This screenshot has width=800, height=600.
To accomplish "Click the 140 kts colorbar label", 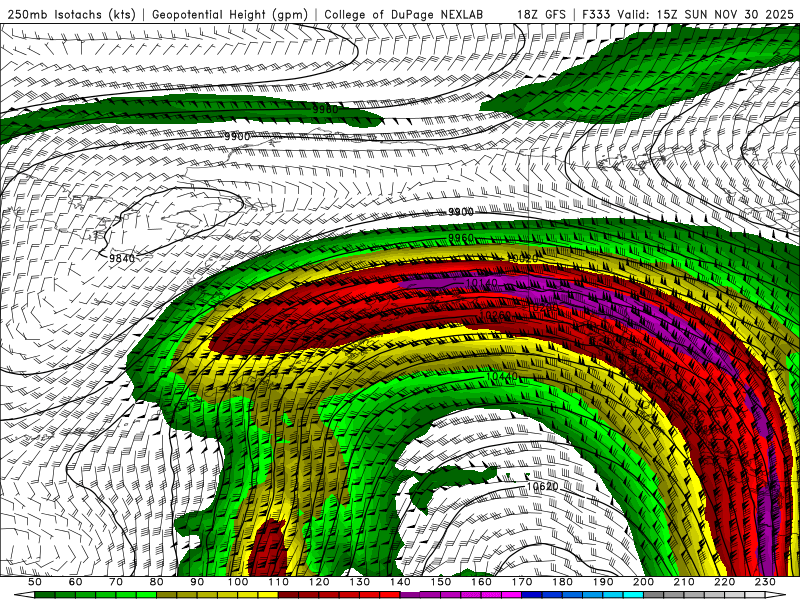I will point(401,582).
